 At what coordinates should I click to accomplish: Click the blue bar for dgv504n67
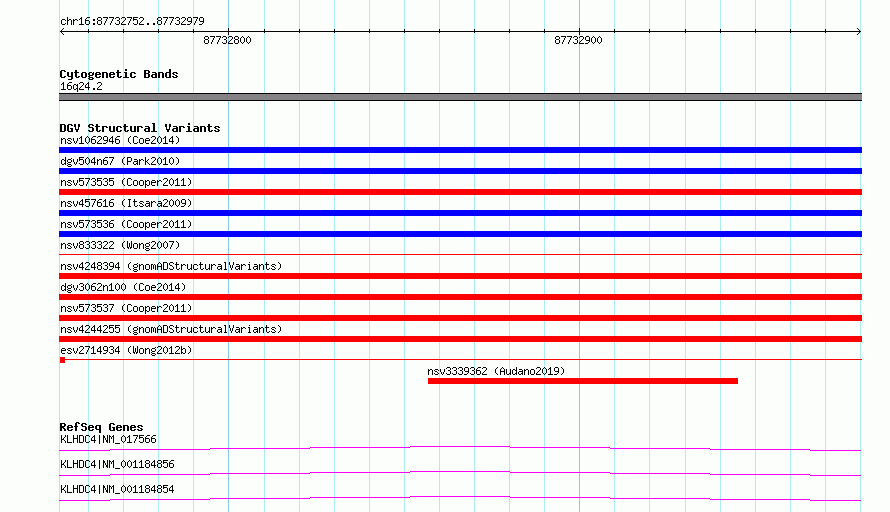pyautogui.click(x=460, y=171)
